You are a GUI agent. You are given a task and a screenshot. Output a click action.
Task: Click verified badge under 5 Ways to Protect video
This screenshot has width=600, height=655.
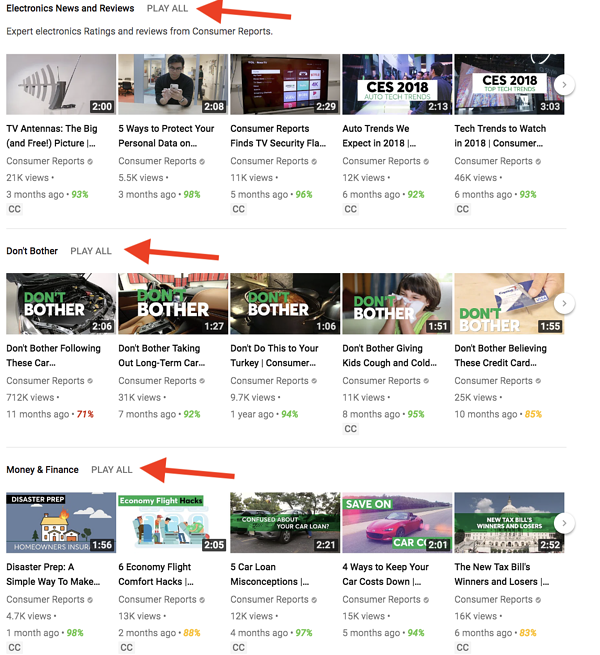[x=202, y=162]
